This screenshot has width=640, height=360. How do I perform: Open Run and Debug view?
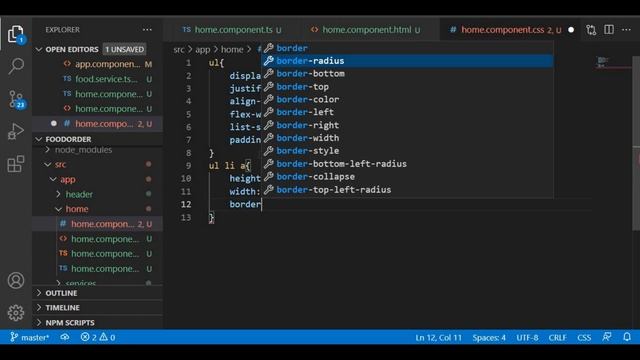[x=16, y=131]
